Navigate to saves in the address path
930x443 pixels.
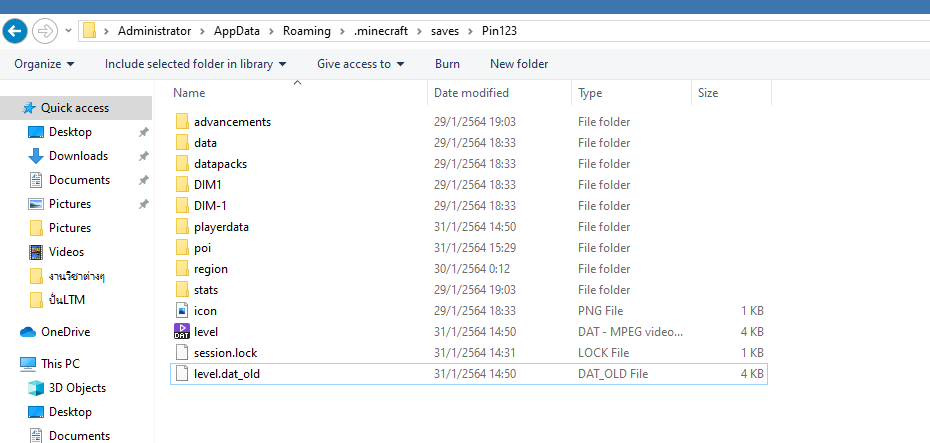pyautogui.click(x=445, y=31)
